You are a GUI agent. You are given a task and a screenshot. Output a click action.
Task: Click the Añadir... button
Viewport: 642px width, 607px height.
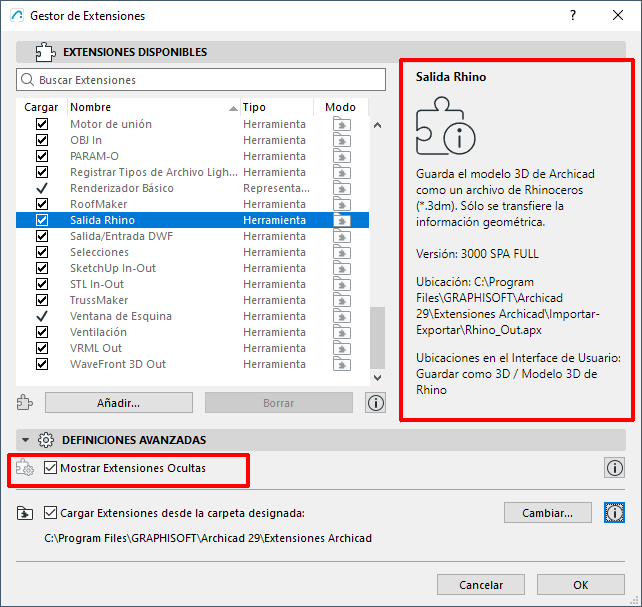pyautogui.click(x=119, y=403)
